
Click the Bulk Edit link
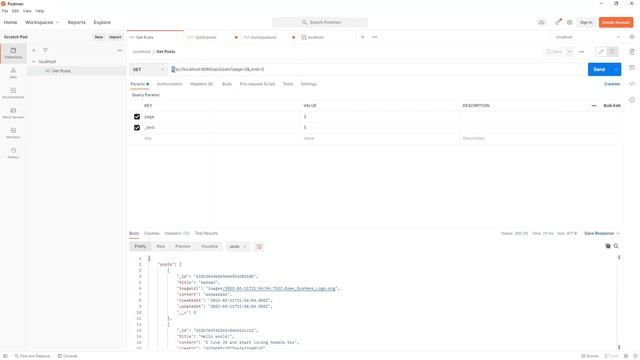(x=612, y=106)
